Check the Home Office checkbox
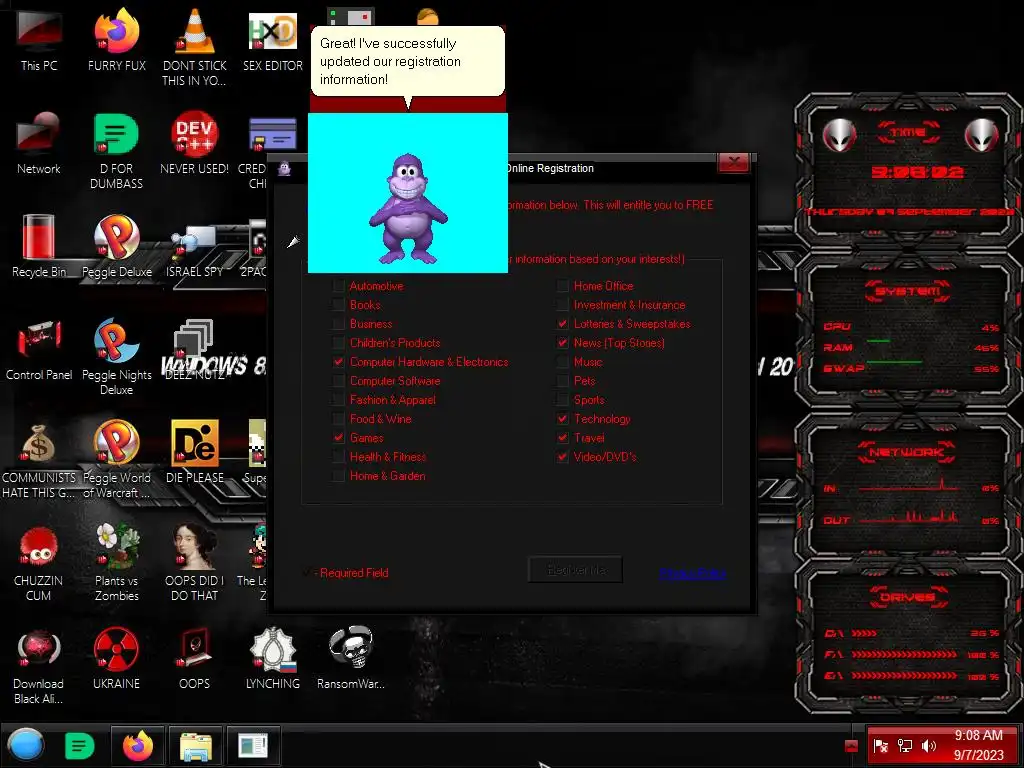This screenshot has width=1024, height=768. [562, 285]
